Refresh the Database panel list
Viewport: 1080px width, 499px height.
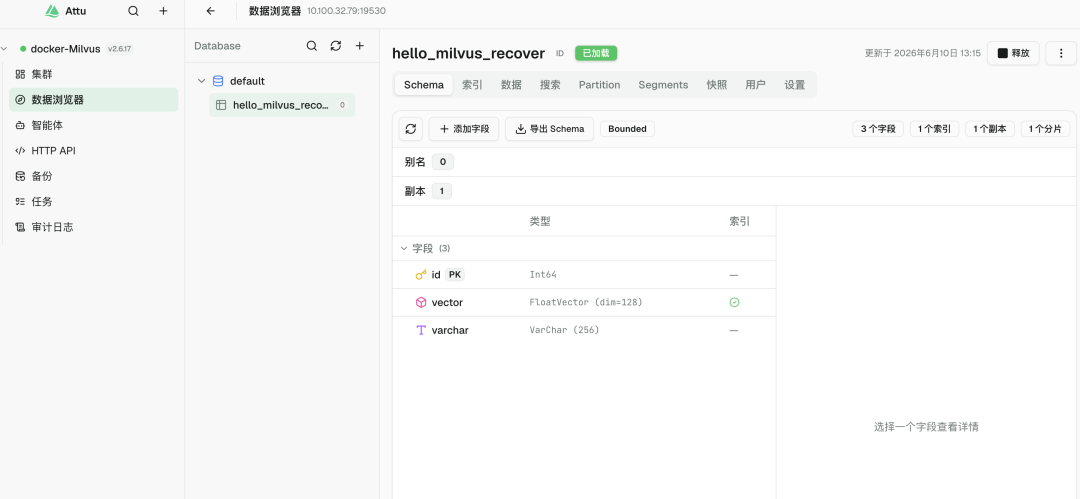pyautogui.click(x=335, y=46)
